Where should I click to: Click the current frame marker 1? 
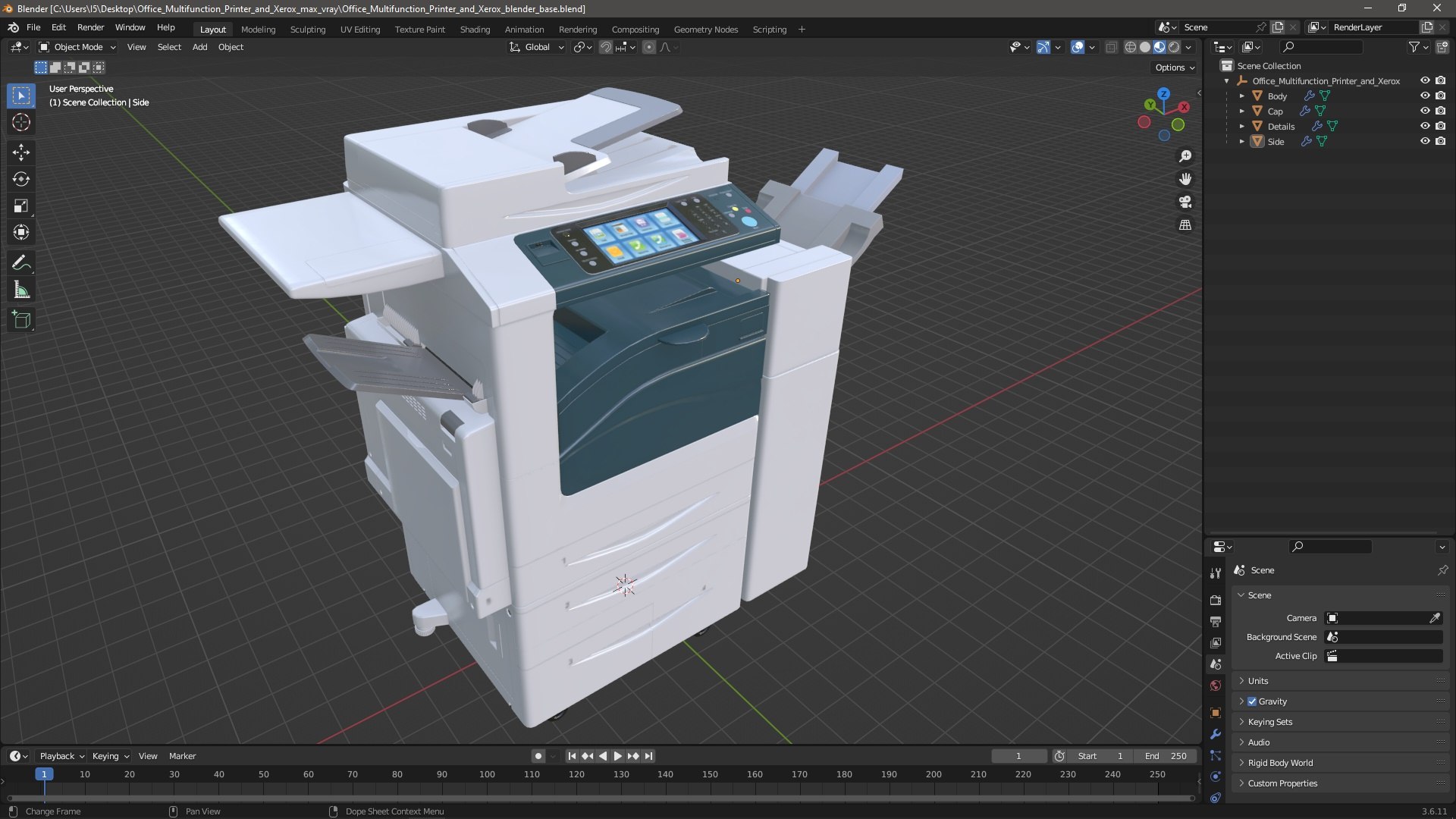click(x=44, y=774)
